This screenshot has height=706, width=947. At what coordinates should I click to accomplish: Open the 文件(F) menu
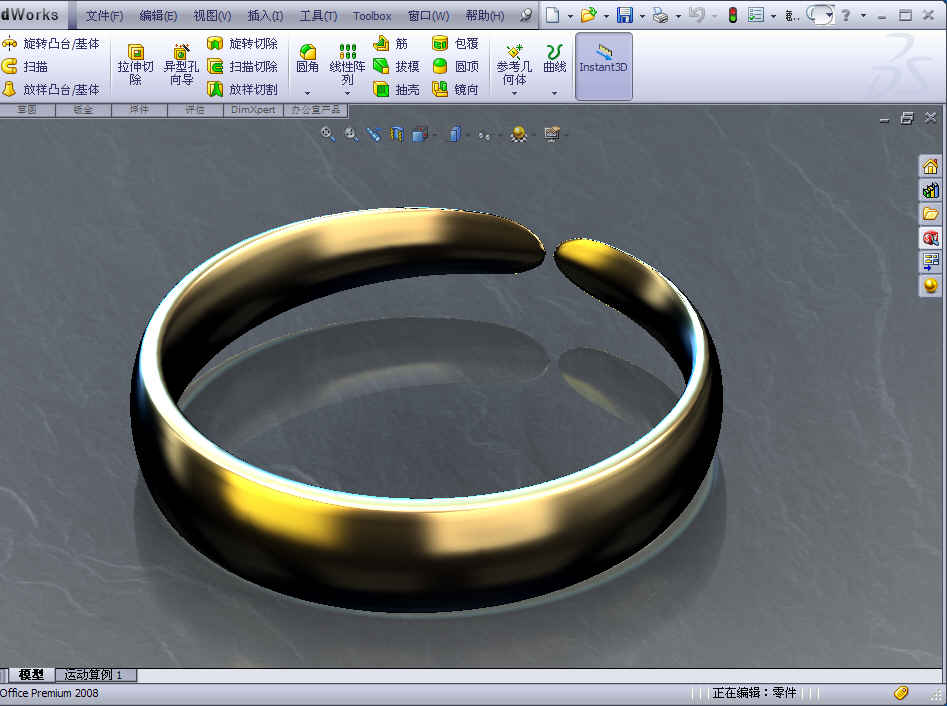pyautogui.click(x=104, y=16)
